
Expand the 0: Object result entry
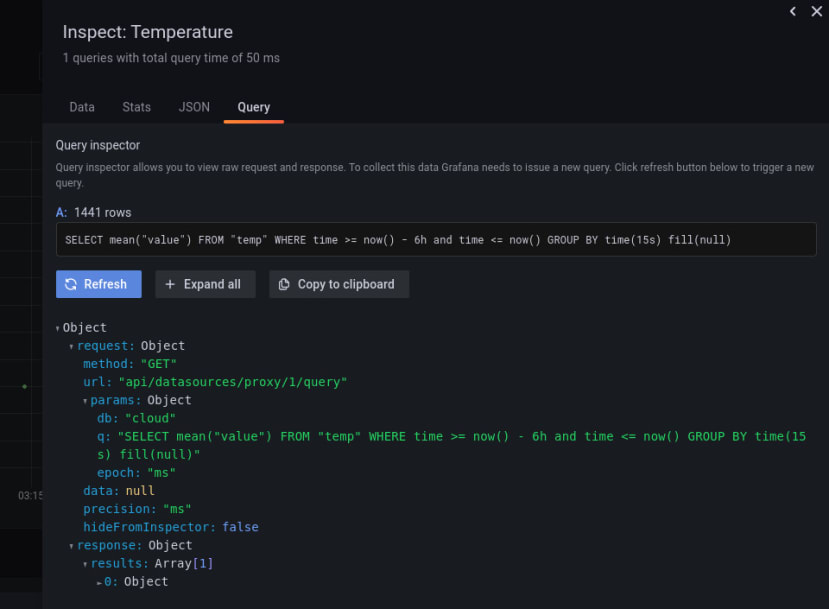point(99,582)
